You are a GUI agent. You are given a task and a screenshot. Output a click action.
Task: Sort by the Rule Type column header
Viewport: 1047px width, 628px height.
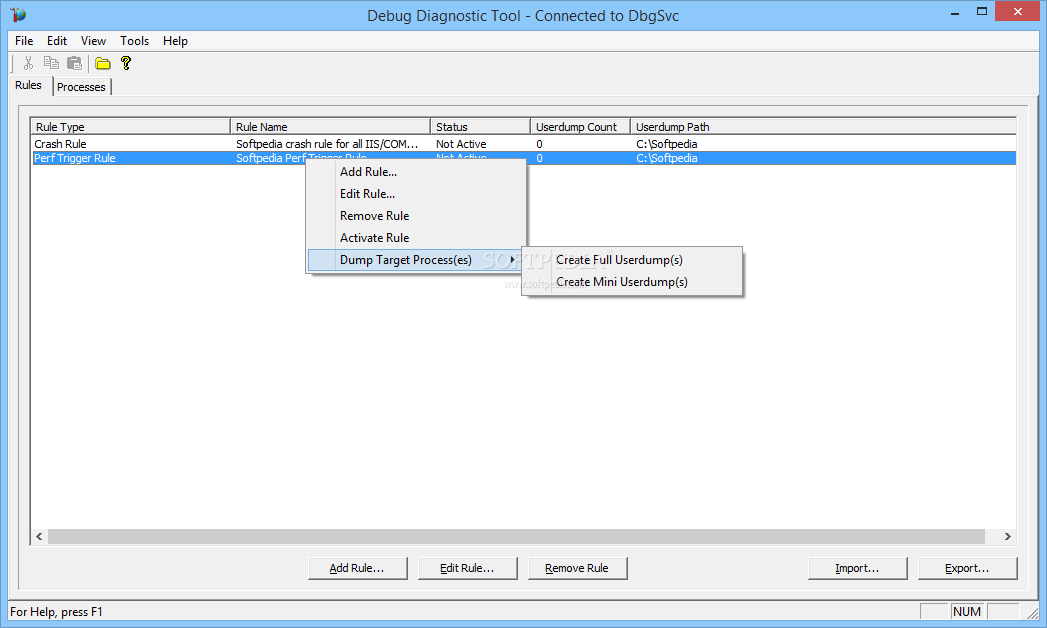pyautogui.click(x=131, y=126)
